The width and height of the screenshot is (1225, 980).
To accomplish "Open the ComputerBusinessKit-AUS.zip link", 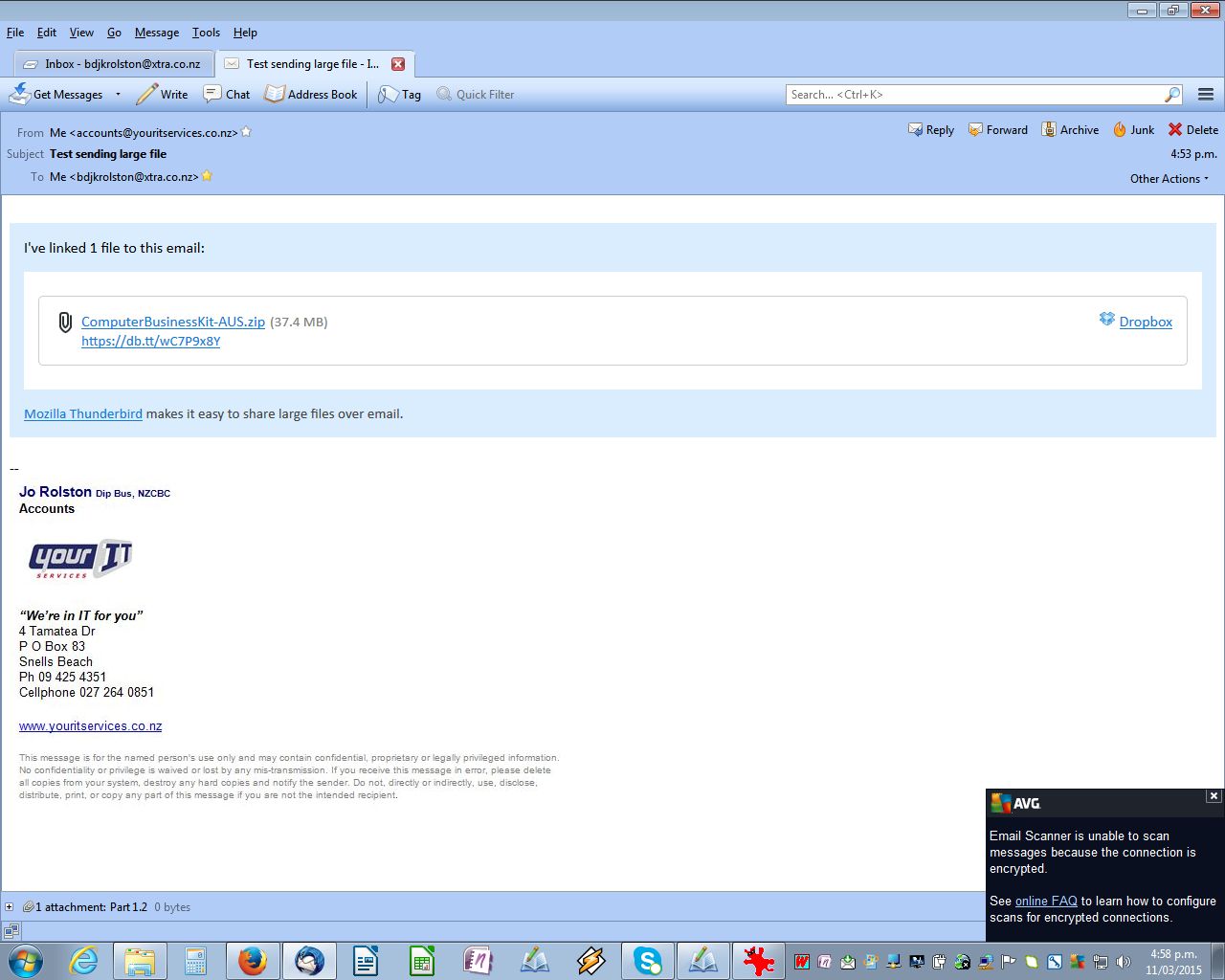I will (173, 323).
